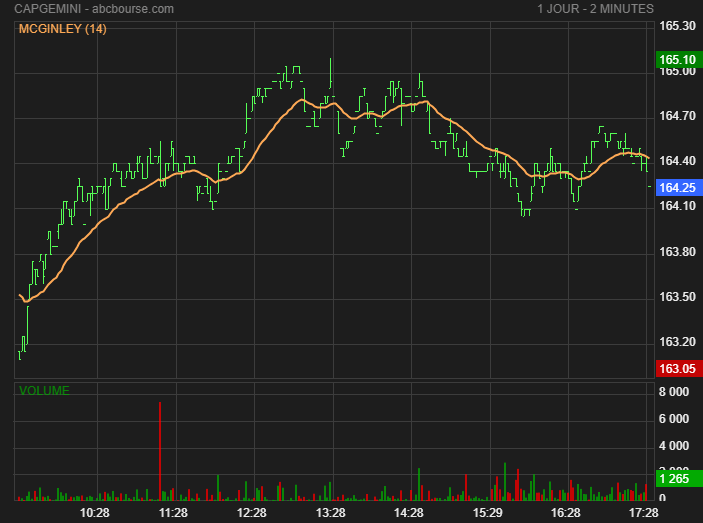This screenshot has height=523, width=703.
Task: Click the 4 000 volume axis label
Action: click(674, 445)
